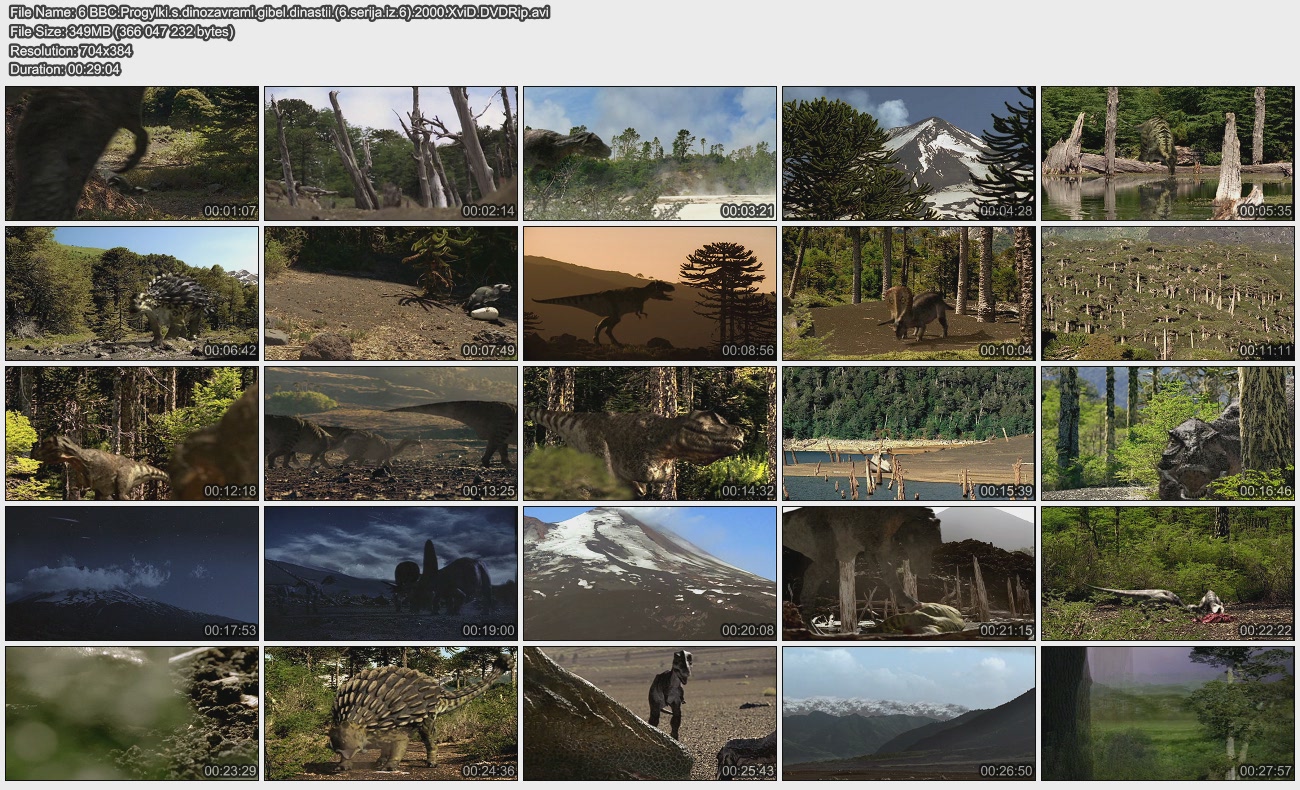Click the frame timestamped 00:03:21
Image resolution: width=1300 pixels, height=790 pixels.
click(650, 153)
